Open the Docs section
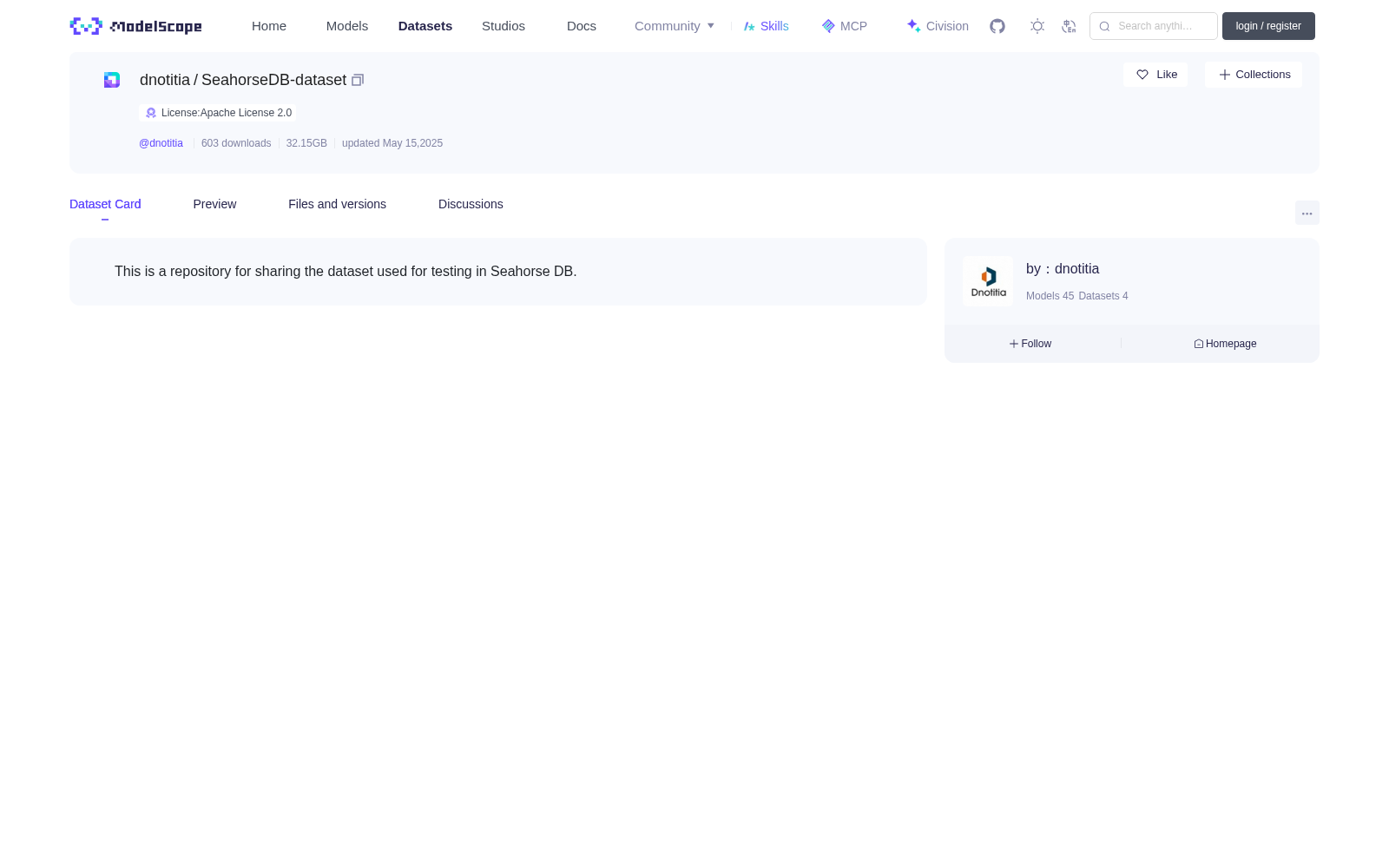 click(582, 26)
